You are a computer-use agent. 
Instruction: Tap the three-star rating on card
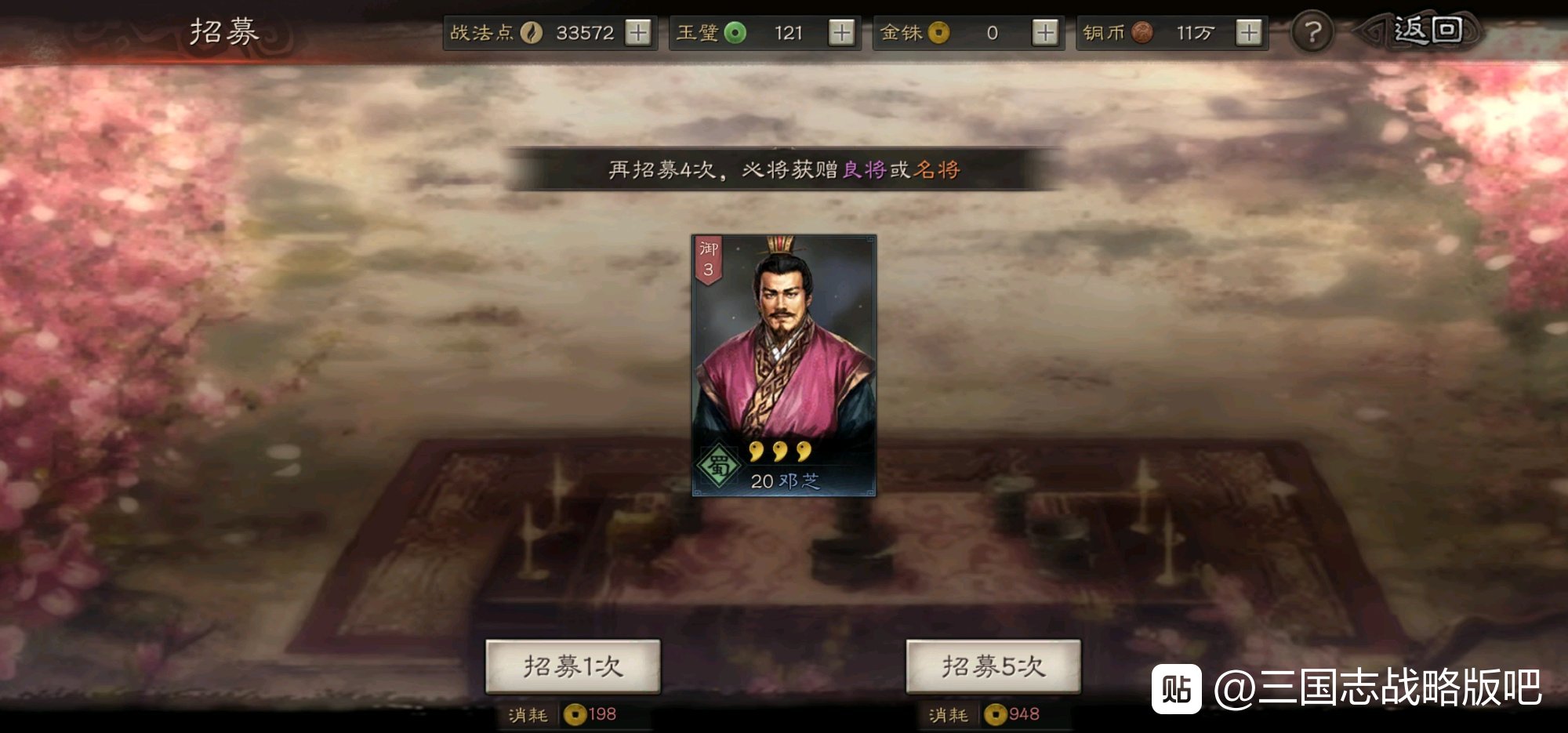779,451
